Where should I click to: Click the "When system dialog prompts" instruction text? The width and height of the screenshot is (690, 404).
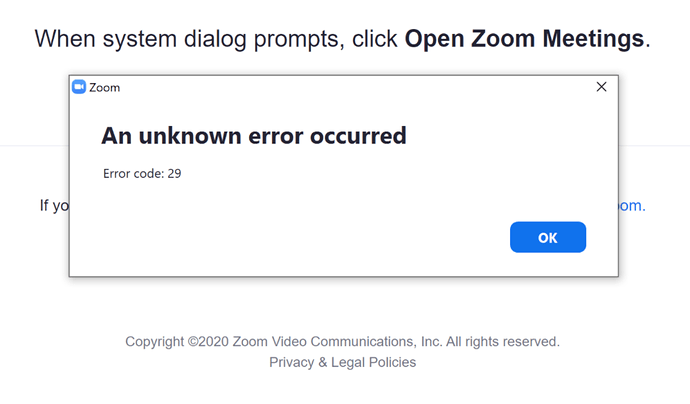[189, 39]
